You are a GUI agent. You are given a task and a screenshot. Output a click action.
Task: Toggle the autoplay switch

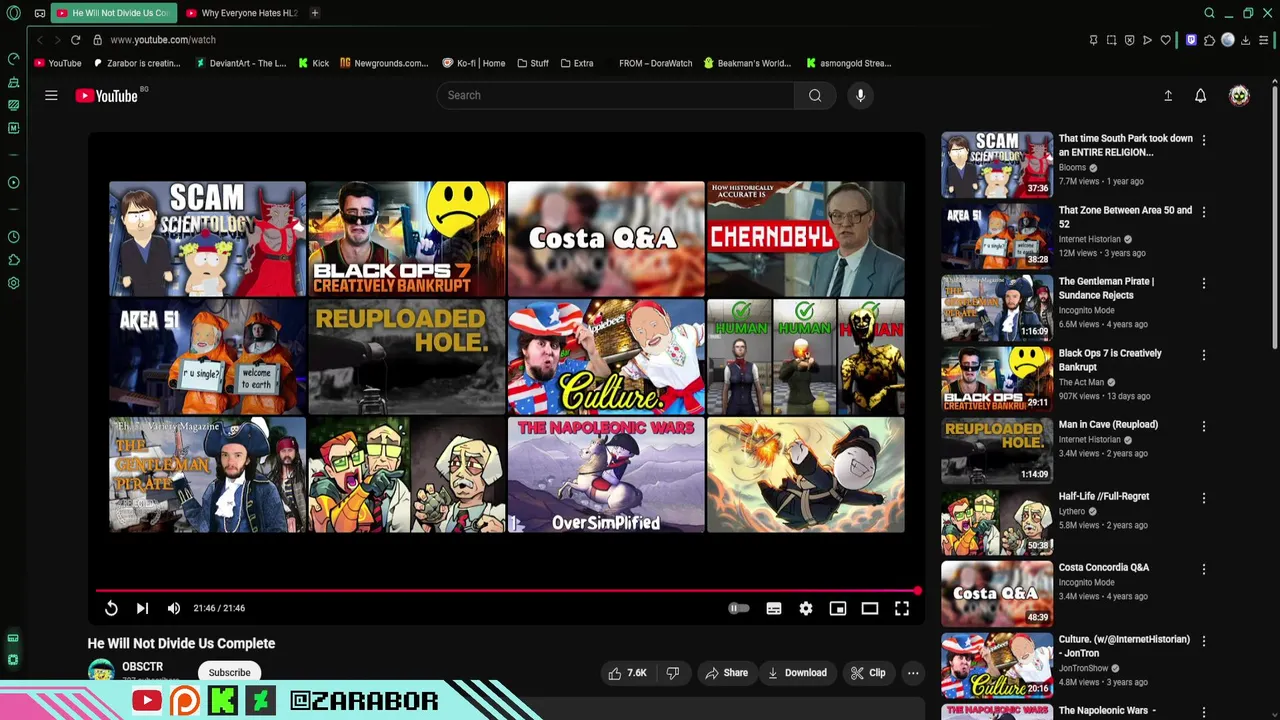tap(739, 608)
